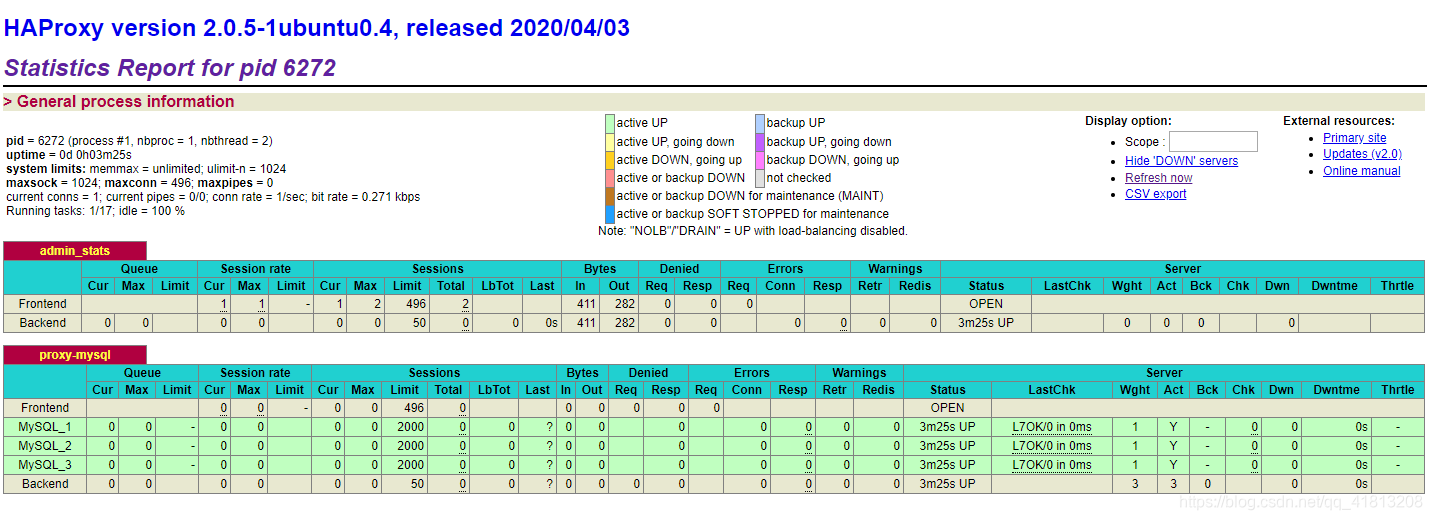This screenshot has width=1432, height=520.
Task: Click the 'SOFT STOPPED for maintenance' legend swatch
Action: [610, 214]
